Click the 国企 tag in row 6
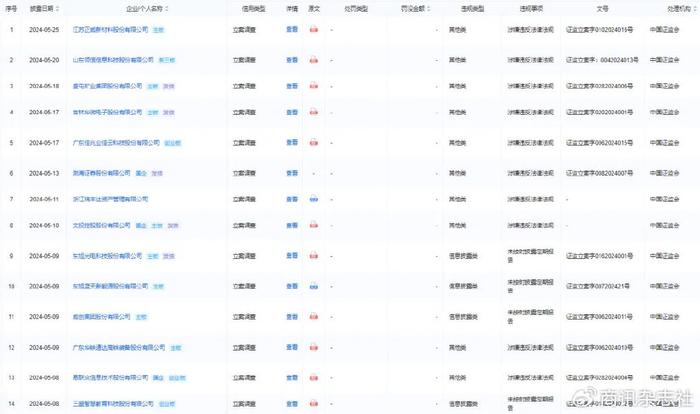This screenshot has height=414, width=700. coord(141,173)
